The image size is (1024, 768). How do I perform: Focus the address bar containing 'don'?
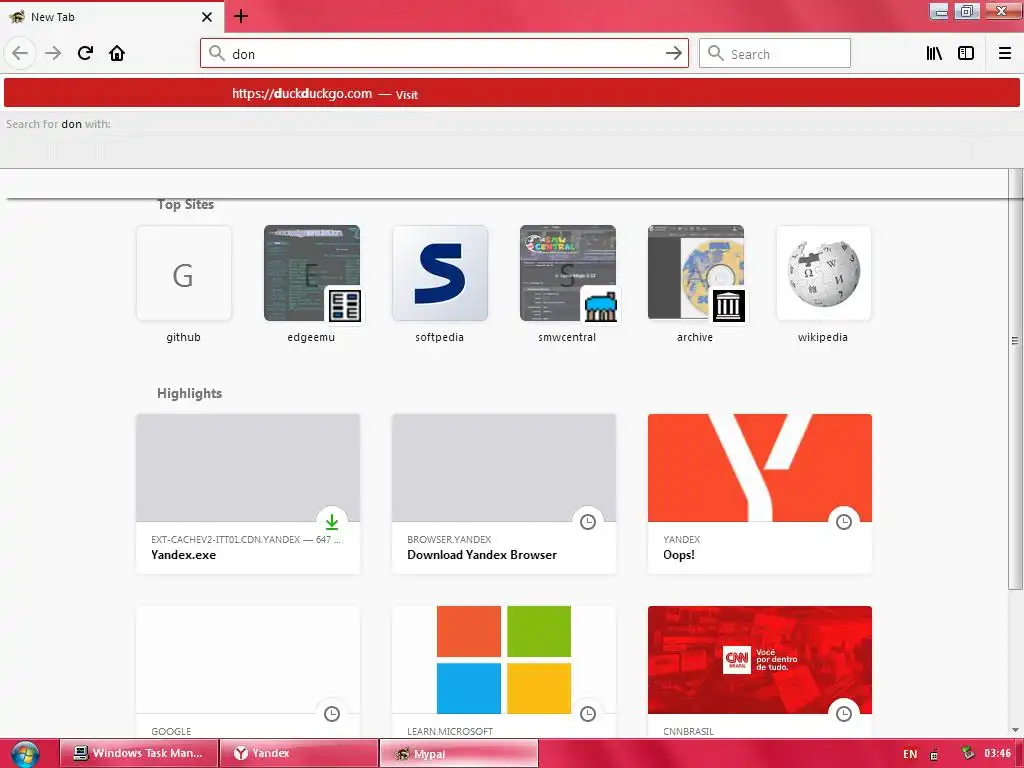pyautogui.click(x=444, y=54)
